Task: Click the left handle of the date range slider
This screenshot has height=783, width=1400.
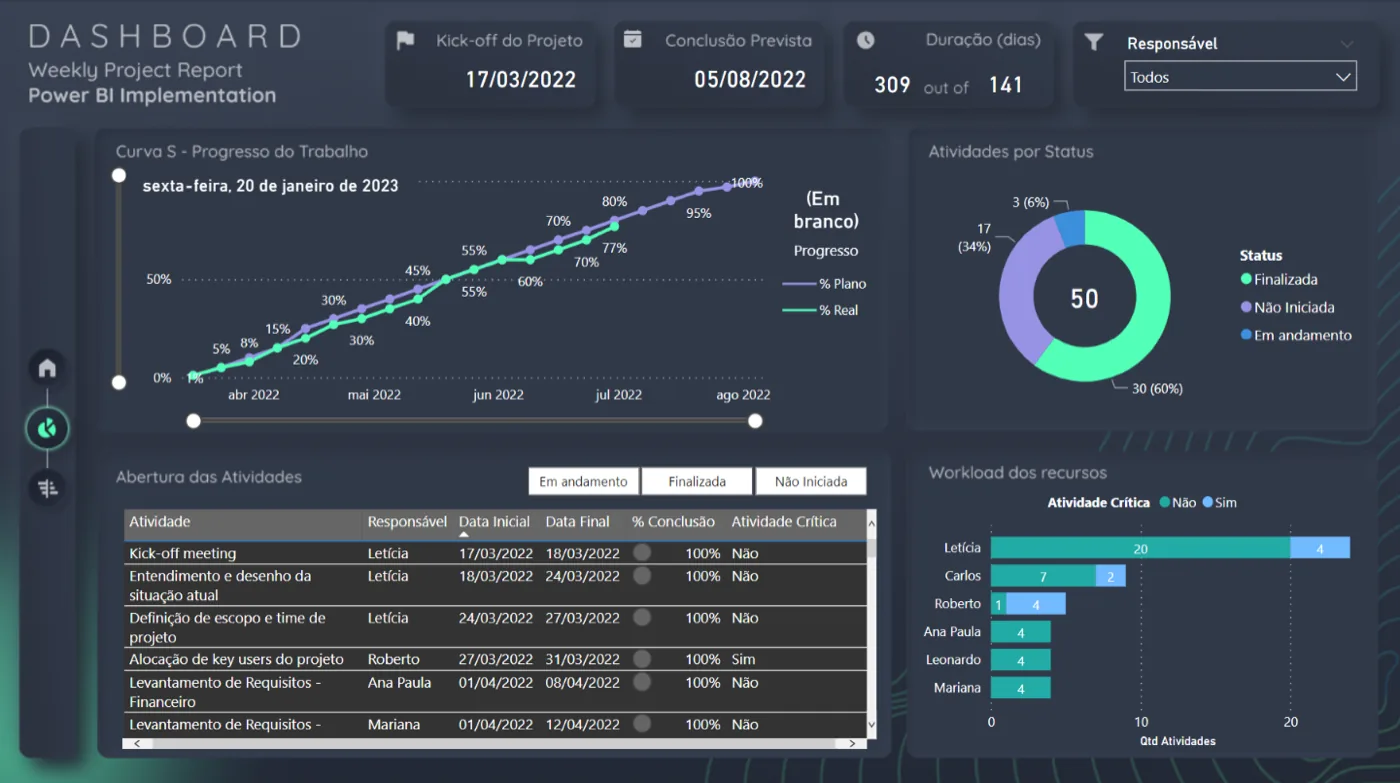Action: click(x=194, y=421)
